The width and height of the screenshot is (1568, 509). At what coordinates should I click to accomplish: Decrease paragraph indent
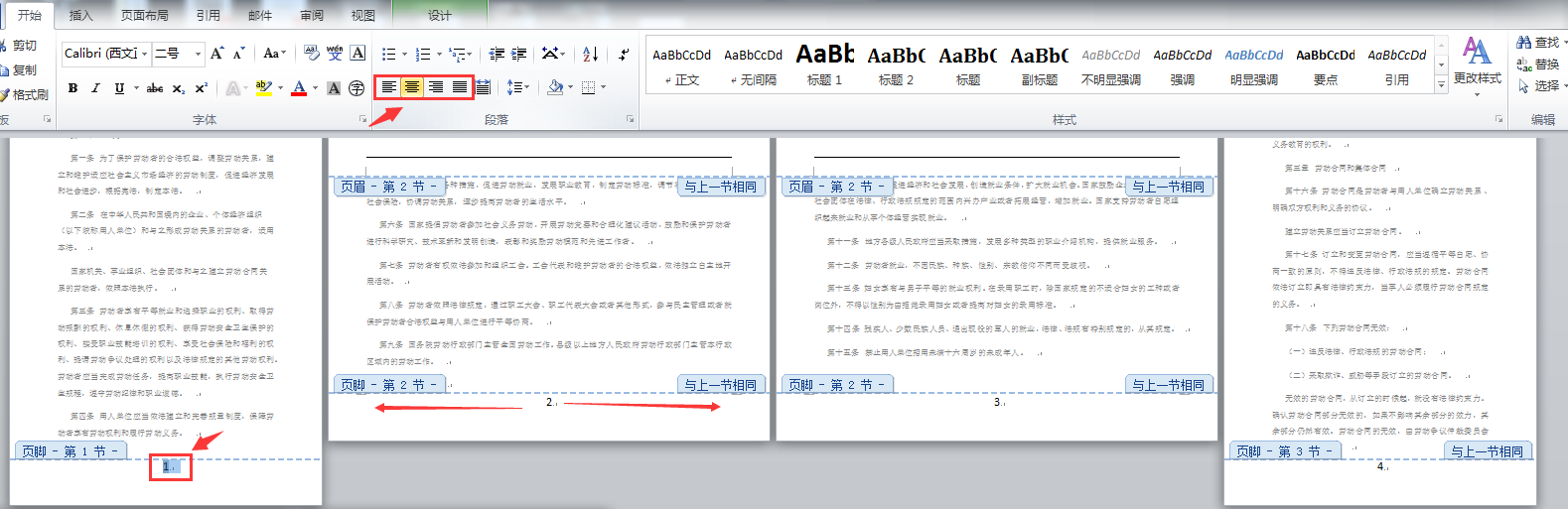497,54
